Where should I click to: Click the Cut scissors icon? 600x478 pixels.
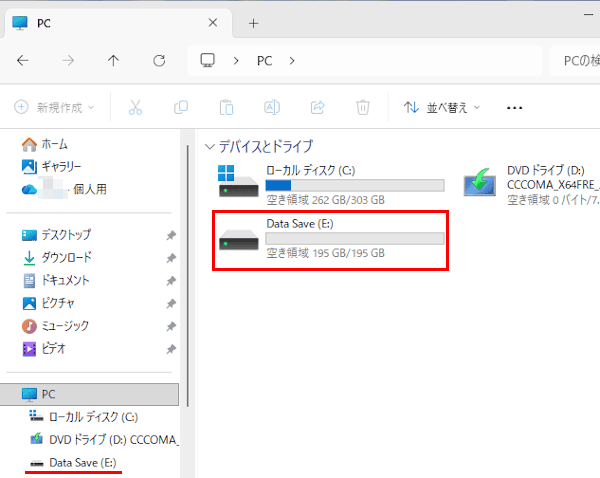135,108
